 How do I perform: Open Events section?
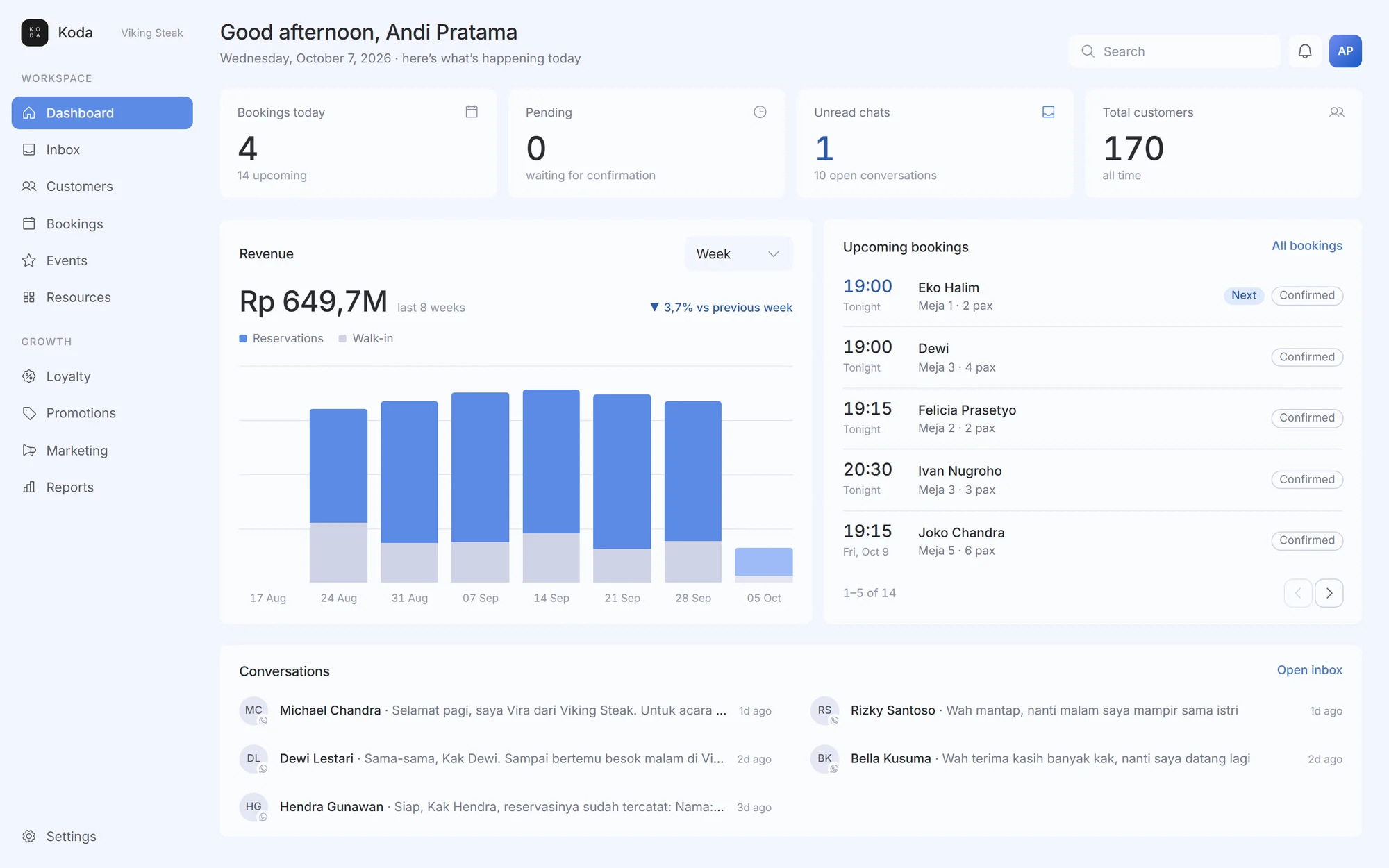pyautogui.click(x=102, y=260)
